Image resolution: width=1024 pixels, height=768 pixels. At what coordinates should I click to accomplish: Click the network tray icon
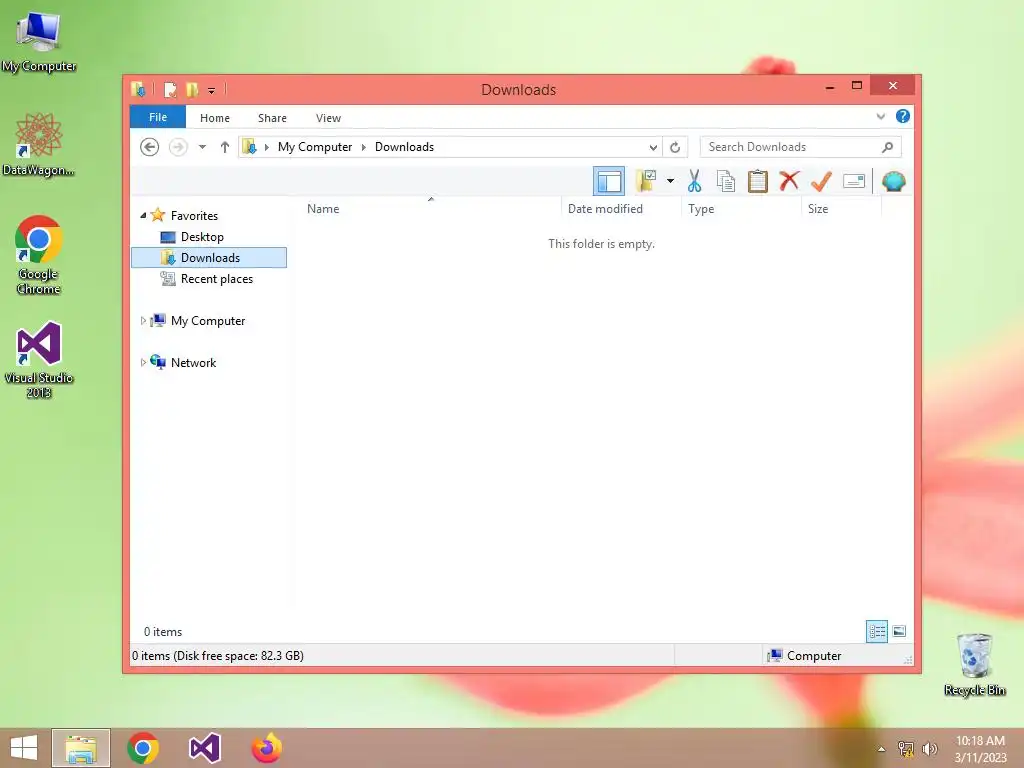pos(906,749)
